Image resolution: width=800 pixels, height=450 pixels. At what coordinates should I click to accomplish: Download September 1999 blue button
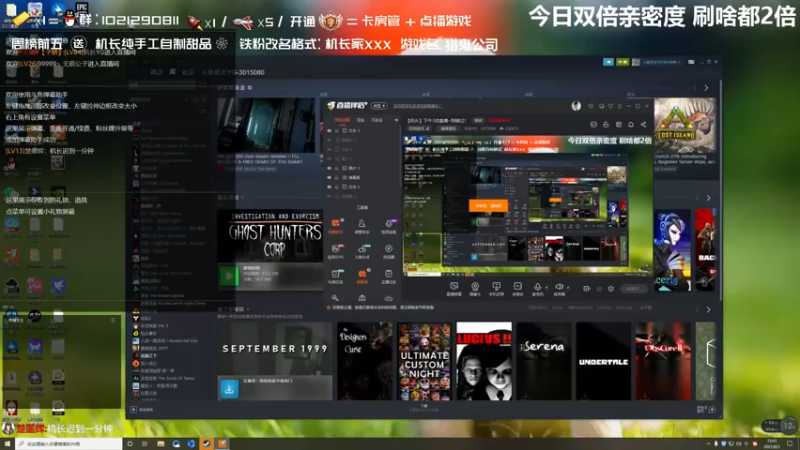pos(229,389)
